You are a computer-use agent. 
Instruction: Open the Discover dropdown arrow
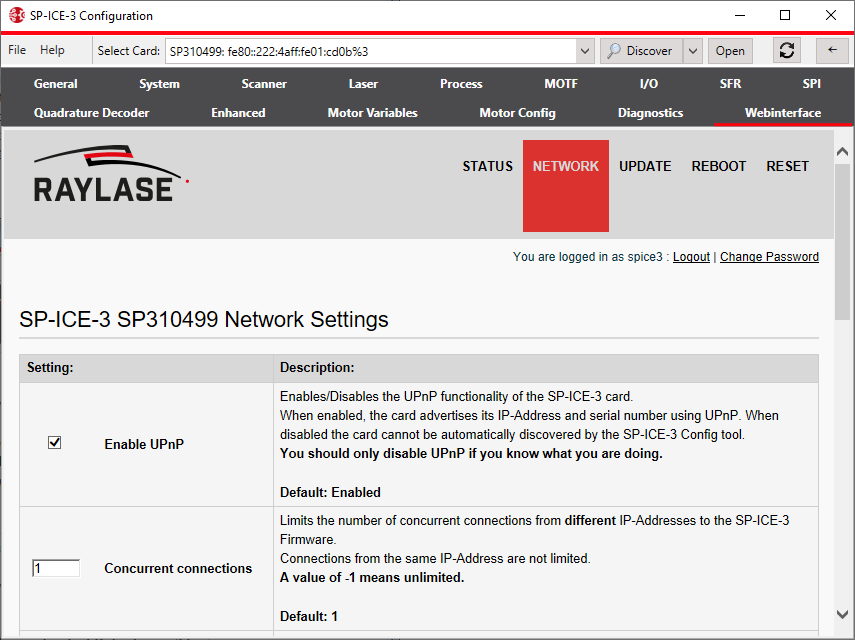[x=693, y=51]
